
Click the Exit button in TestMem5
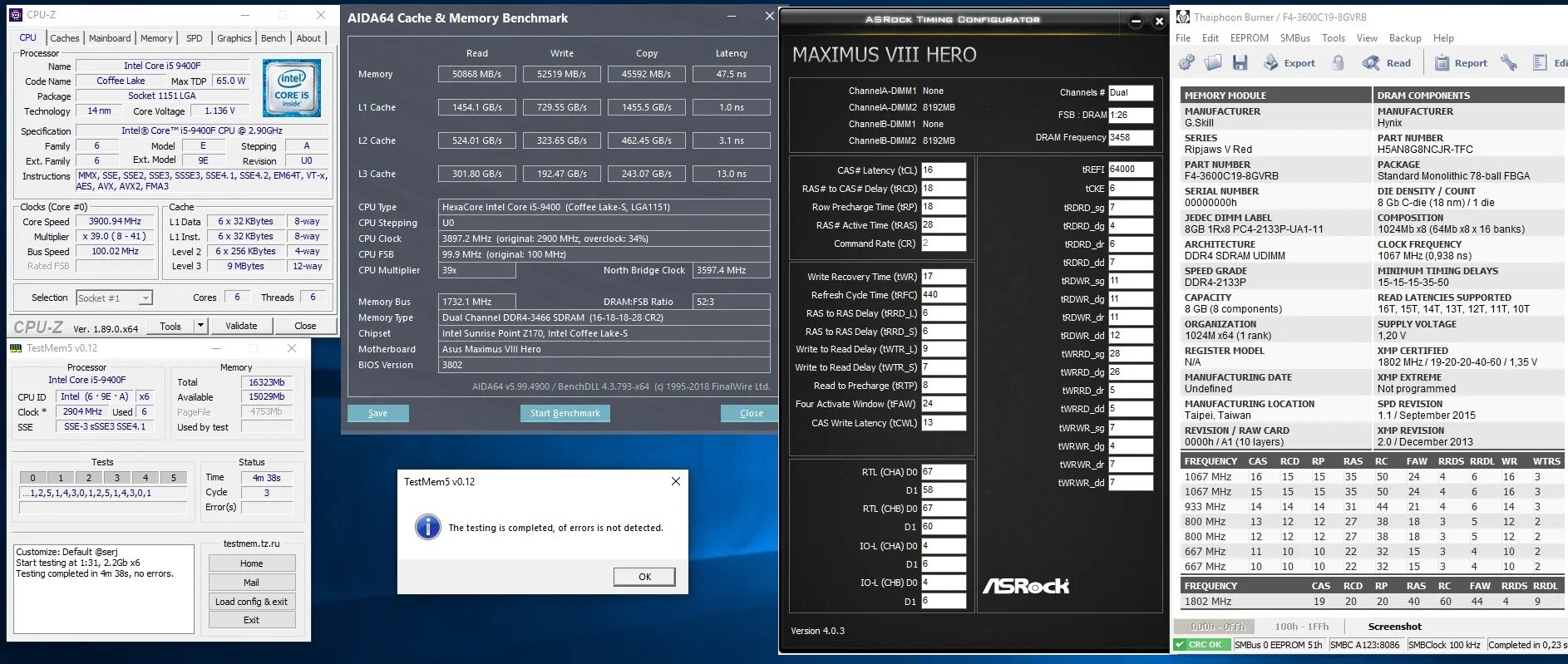[x=252, y=620]
